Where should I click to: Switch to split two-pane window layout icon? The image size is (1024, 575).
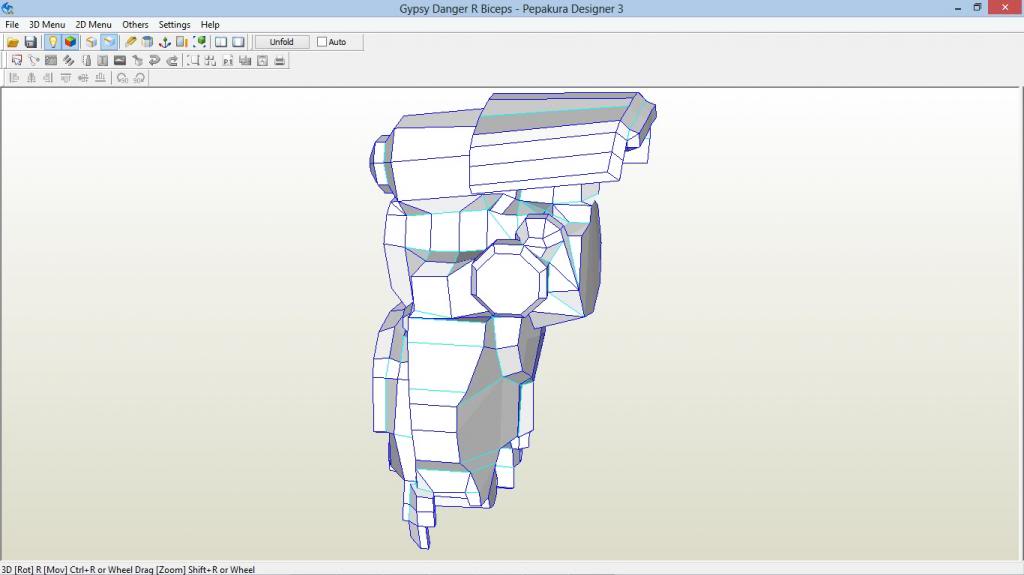pyautogui.click(x=221, y=42)
